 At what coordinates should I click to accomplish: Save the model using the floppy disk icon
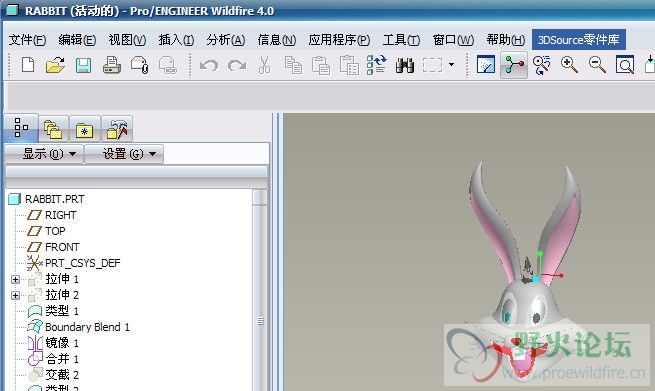tap(84, 66)
